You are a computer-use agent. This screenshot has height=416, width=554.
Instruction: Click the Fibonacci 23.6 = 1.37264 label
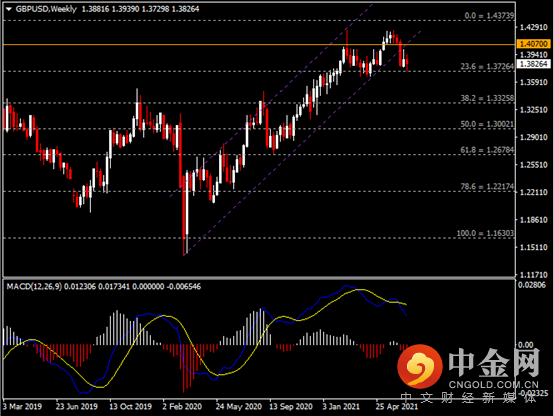pyautogui.click(x=487, y=66)
